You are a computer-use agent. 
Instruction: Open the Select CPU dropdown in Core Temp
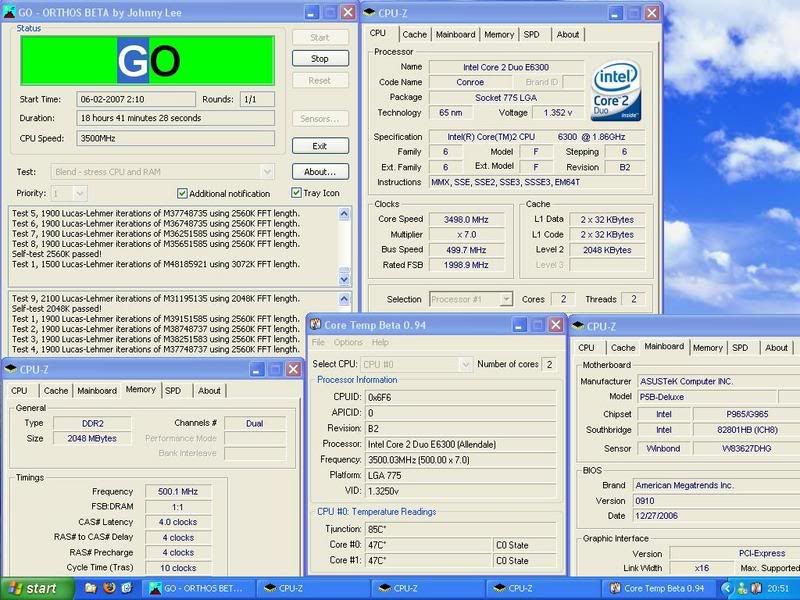coord(465,364)
